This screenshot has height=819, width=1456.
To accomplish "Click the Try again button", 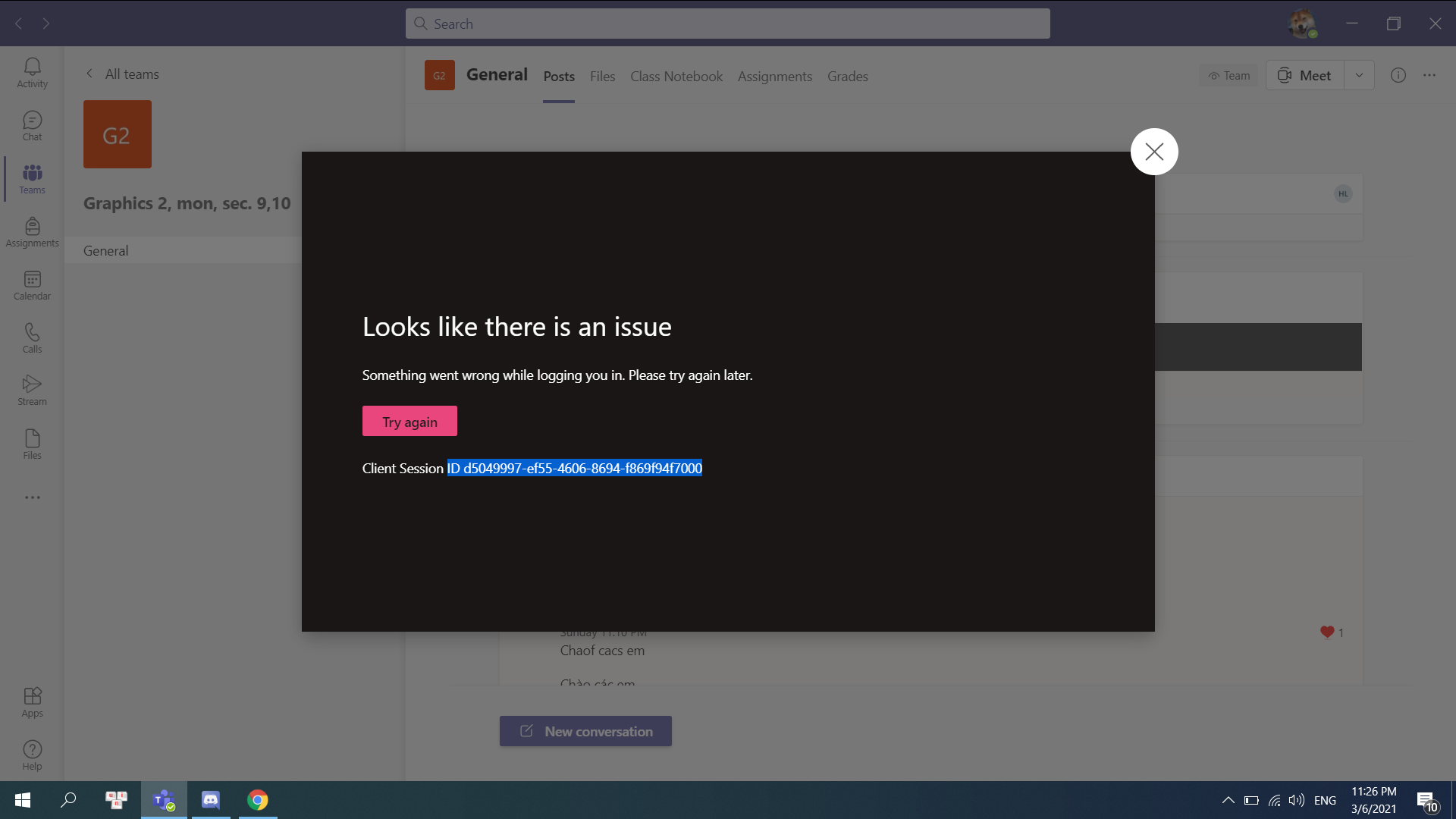I will tap(409, 422).
